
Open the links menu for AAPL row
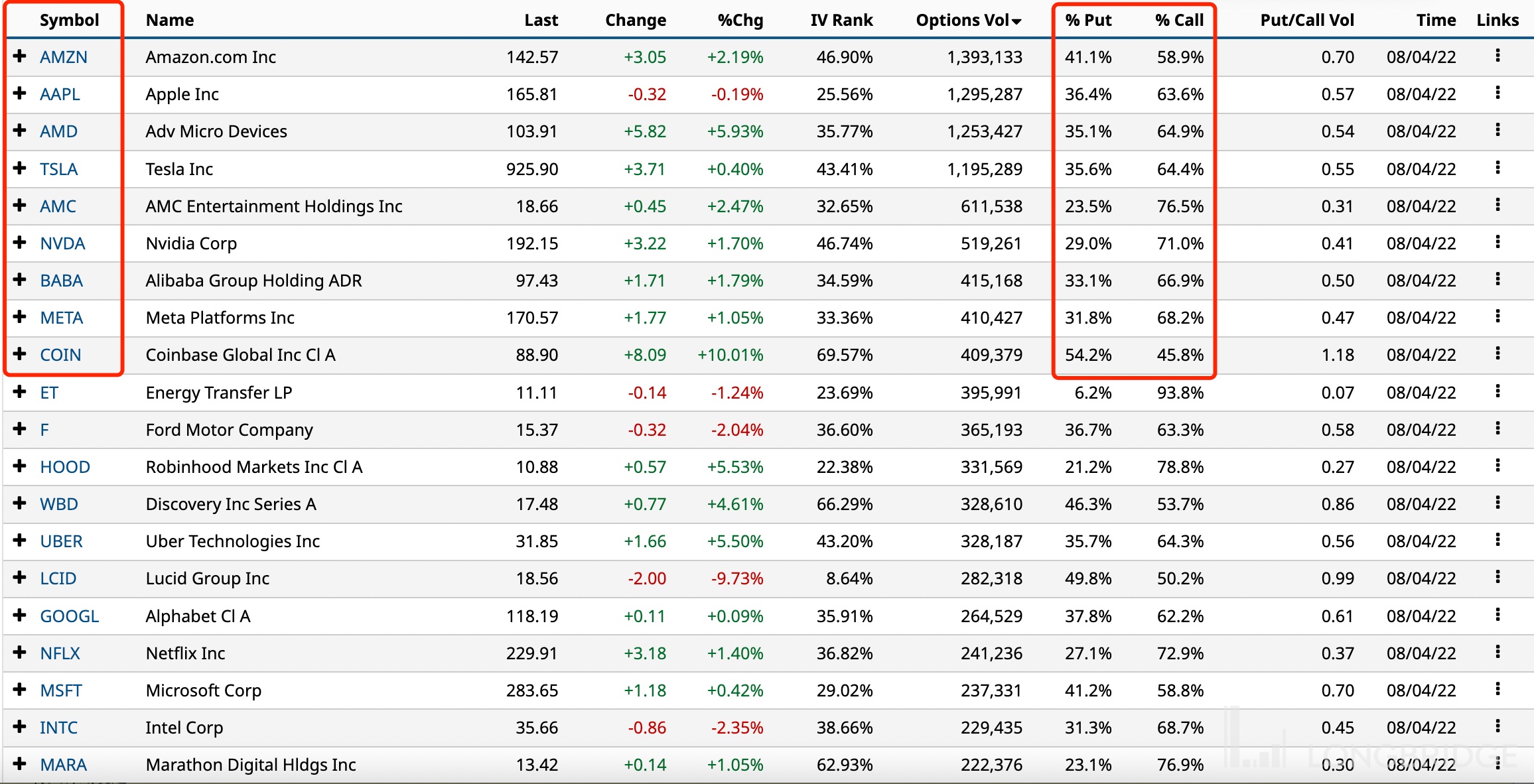pos(1498,93)
